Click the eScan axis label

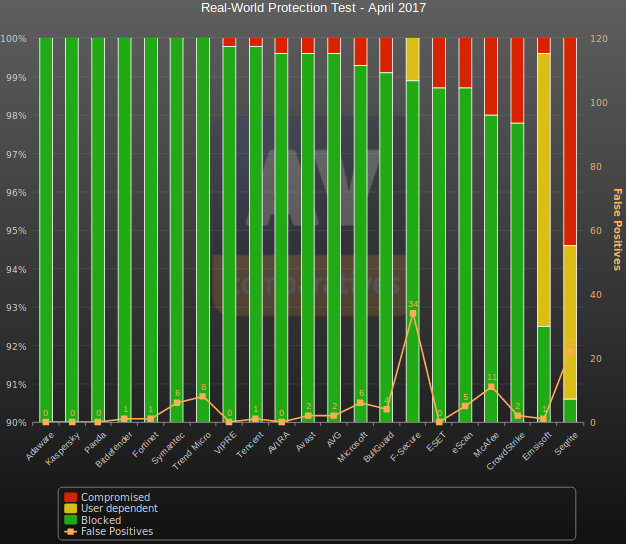[462, 443]
